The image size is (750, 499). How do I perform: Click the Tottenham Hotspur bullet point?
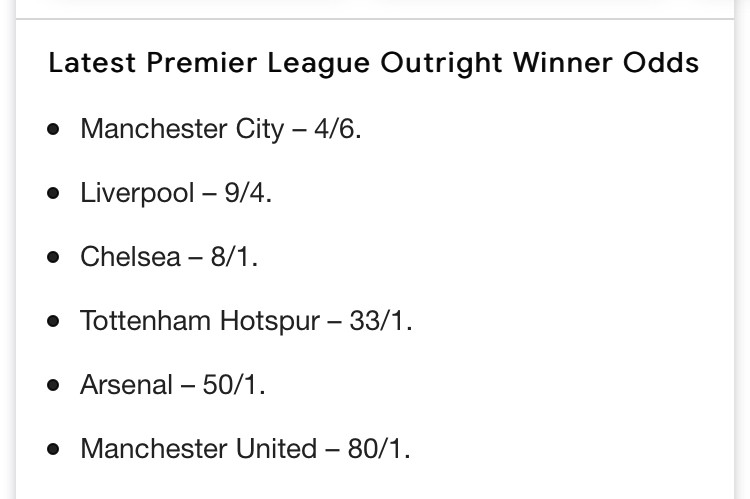53,321
